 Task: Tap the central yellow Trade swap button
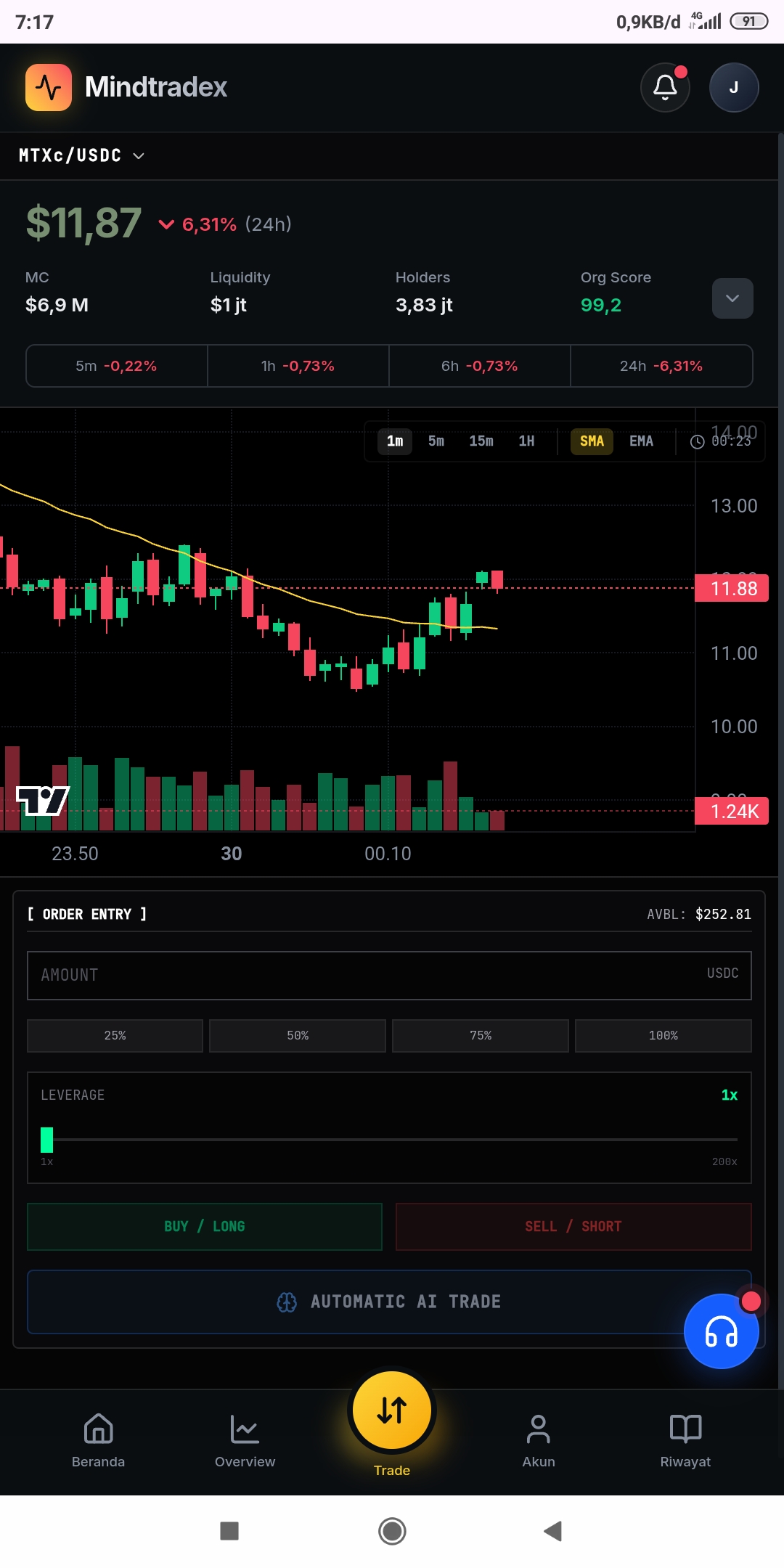point(392,1410)
